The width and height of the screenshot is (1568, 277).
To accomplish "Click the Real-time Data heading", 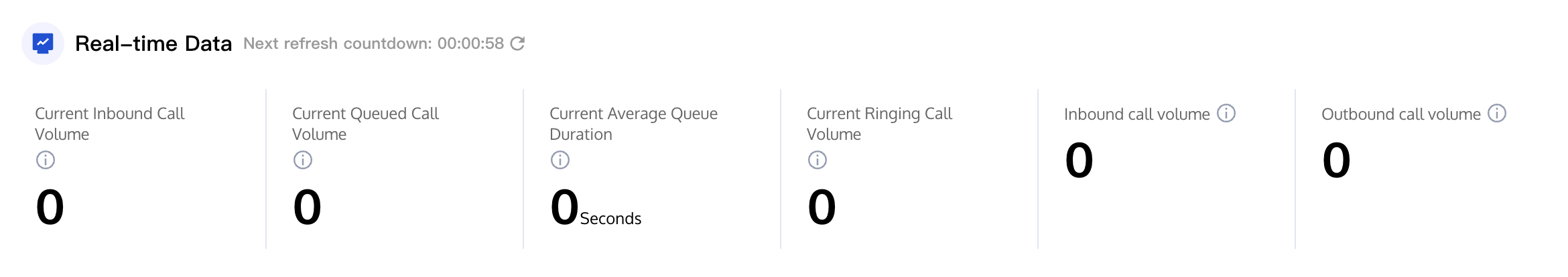I will (x=153, y=43).
